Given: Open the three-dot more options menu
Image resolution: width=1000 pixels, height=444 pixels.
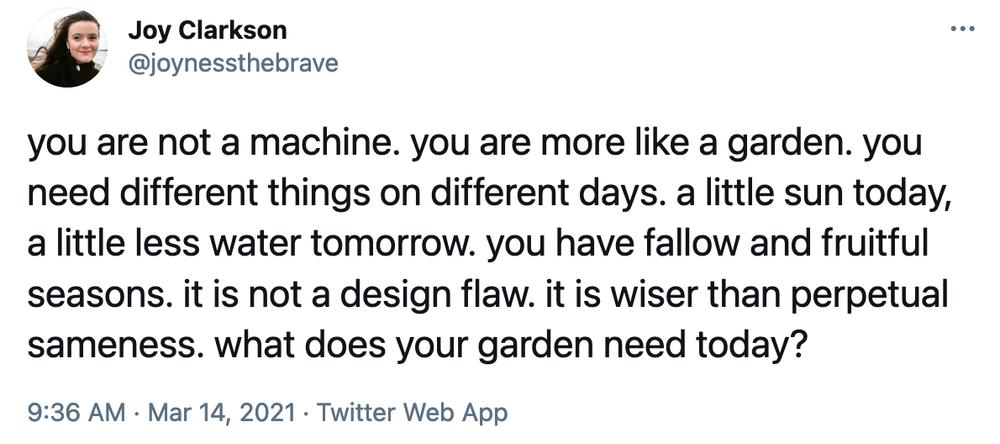Looking at the screenshot, I should pos(962,29).
